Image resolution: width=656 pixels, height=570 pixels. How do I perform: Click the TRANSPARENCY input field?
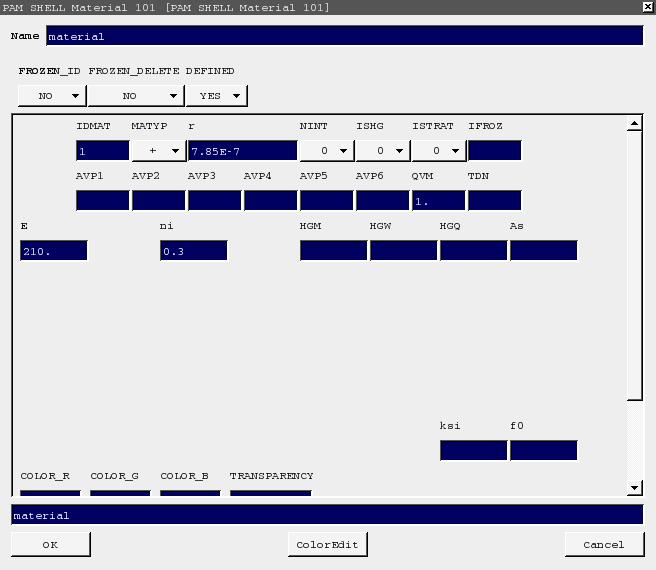[271, 493]
